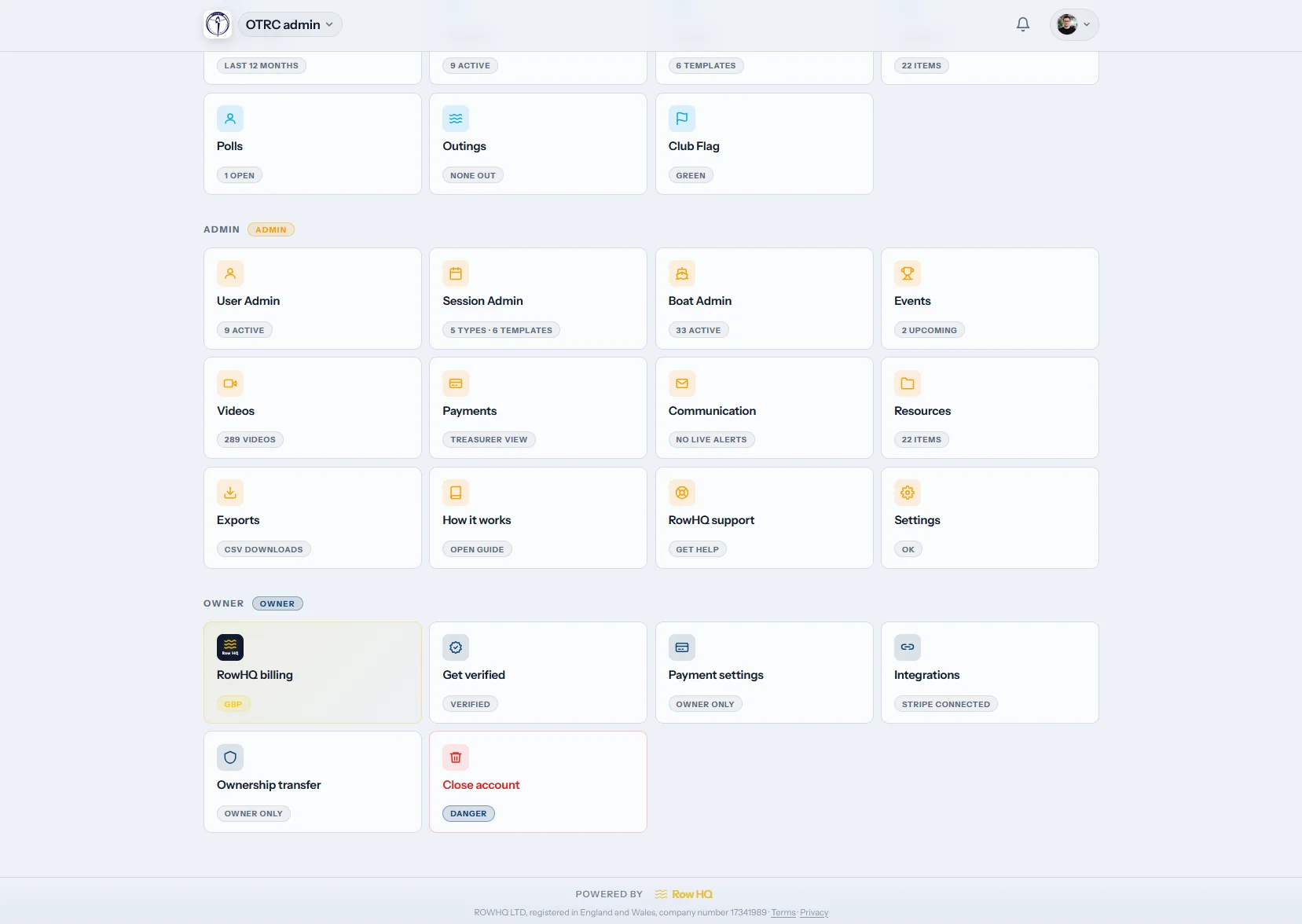
Task: Click the DANGER badge
Action: click(x=468, y=814)
